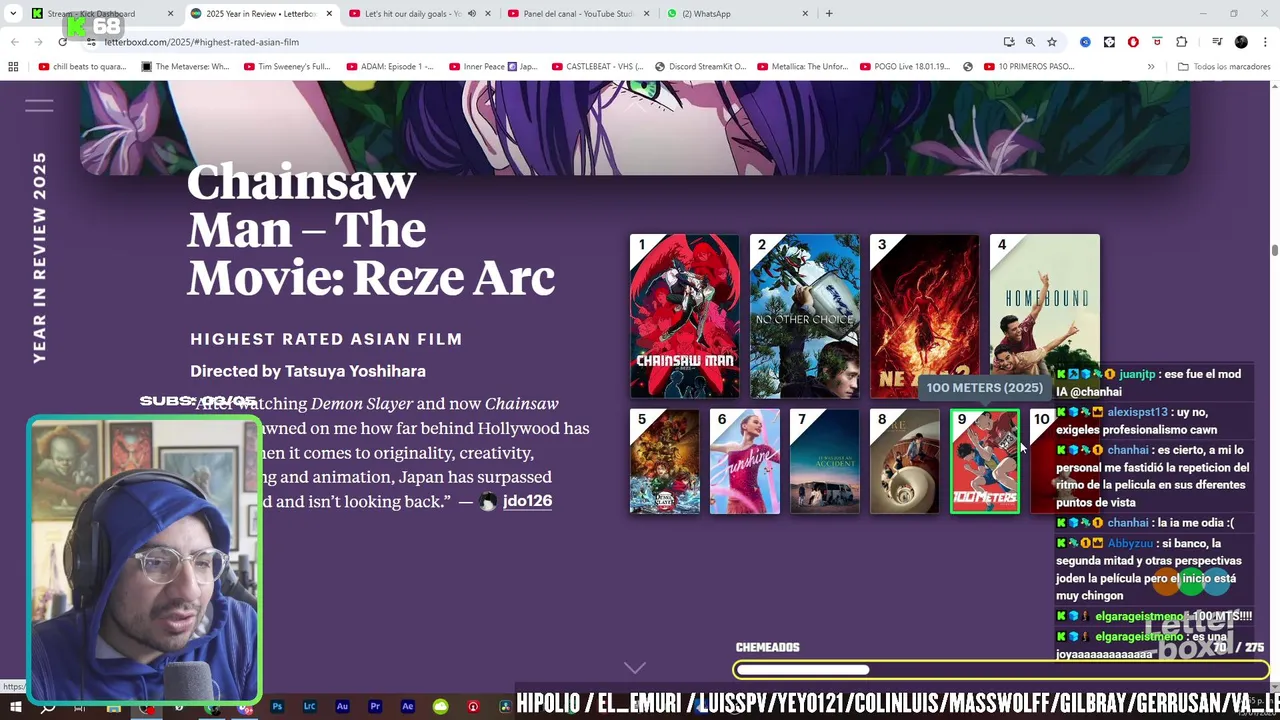Bookmark this page with the star icon

click(1052, 42)
